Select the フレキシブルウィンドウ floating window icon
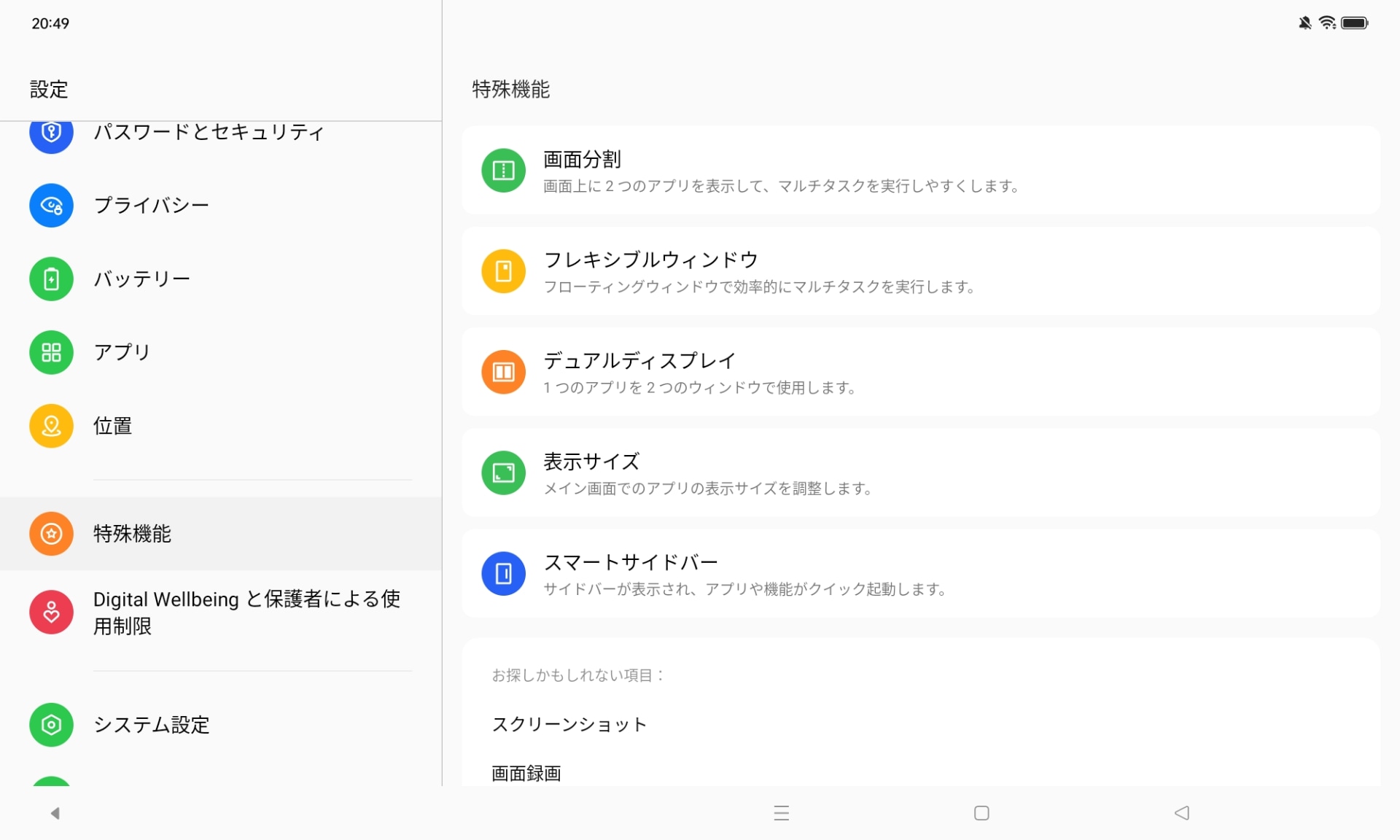 (x=503, y=271)
